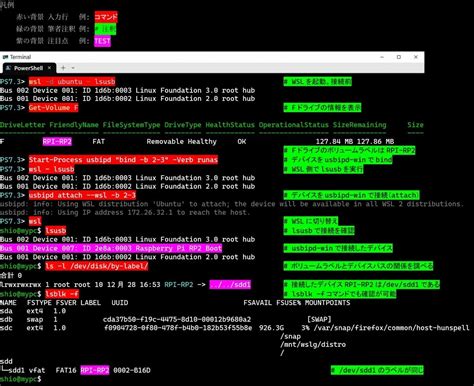Click the '合計 0' output line
The height and width of the screenshot is (386, 474).
click(11, 275)
